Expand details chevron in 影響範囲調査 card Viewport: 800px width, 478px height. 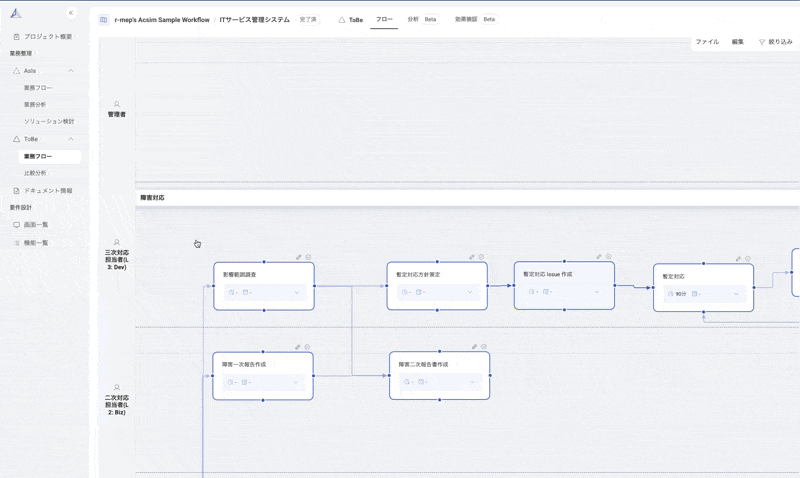click(296, 292)
